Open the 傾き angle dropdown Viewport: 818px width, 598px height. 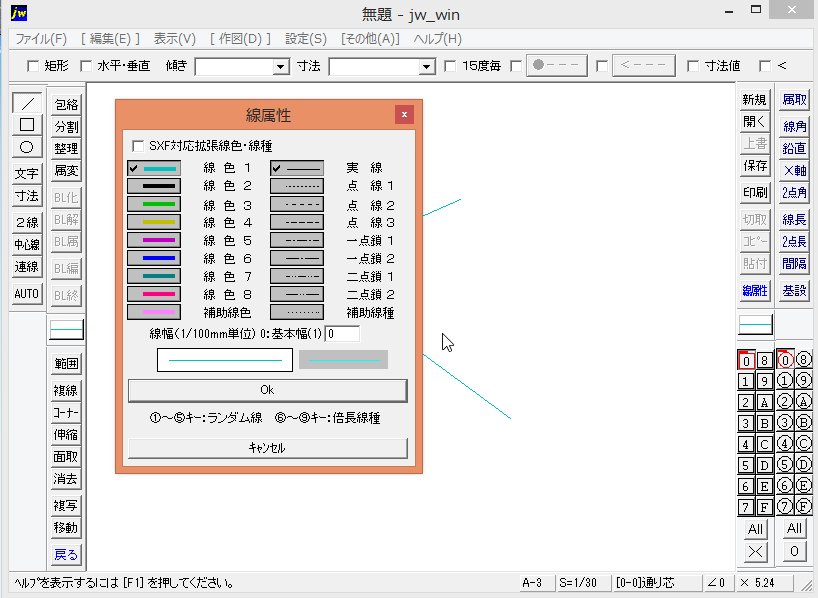click(x=281, y=66)
